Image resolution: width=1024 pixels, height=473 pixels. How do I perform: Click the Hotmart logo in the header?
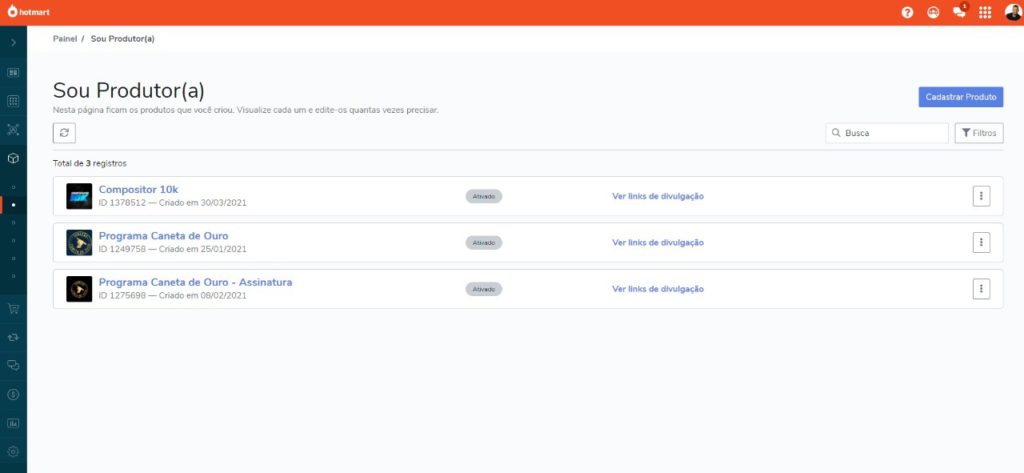click(x=29, y=12)
